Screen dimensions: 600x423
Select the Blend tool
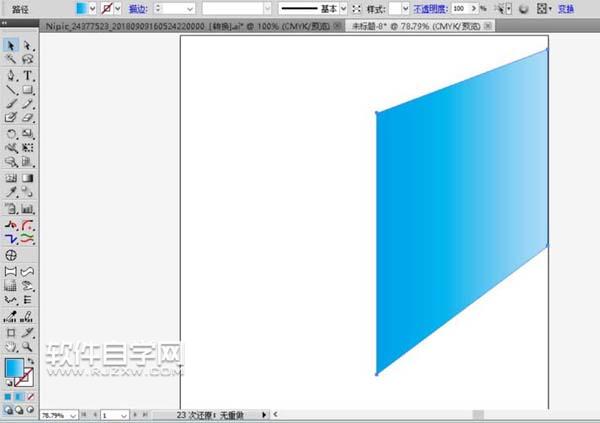27,192
